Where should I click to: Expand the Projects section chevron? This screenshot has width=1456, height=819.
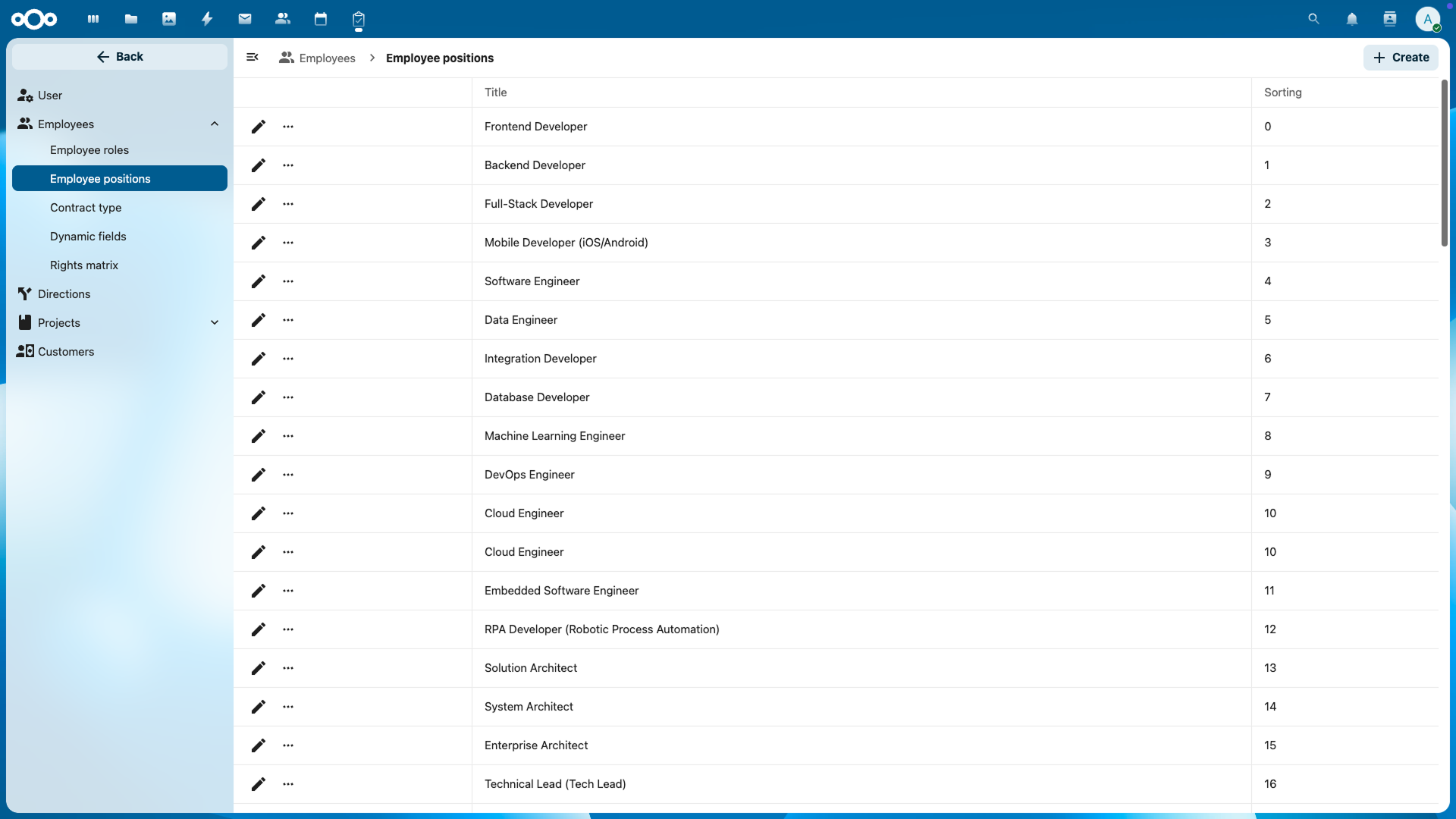tap(215, 323)
